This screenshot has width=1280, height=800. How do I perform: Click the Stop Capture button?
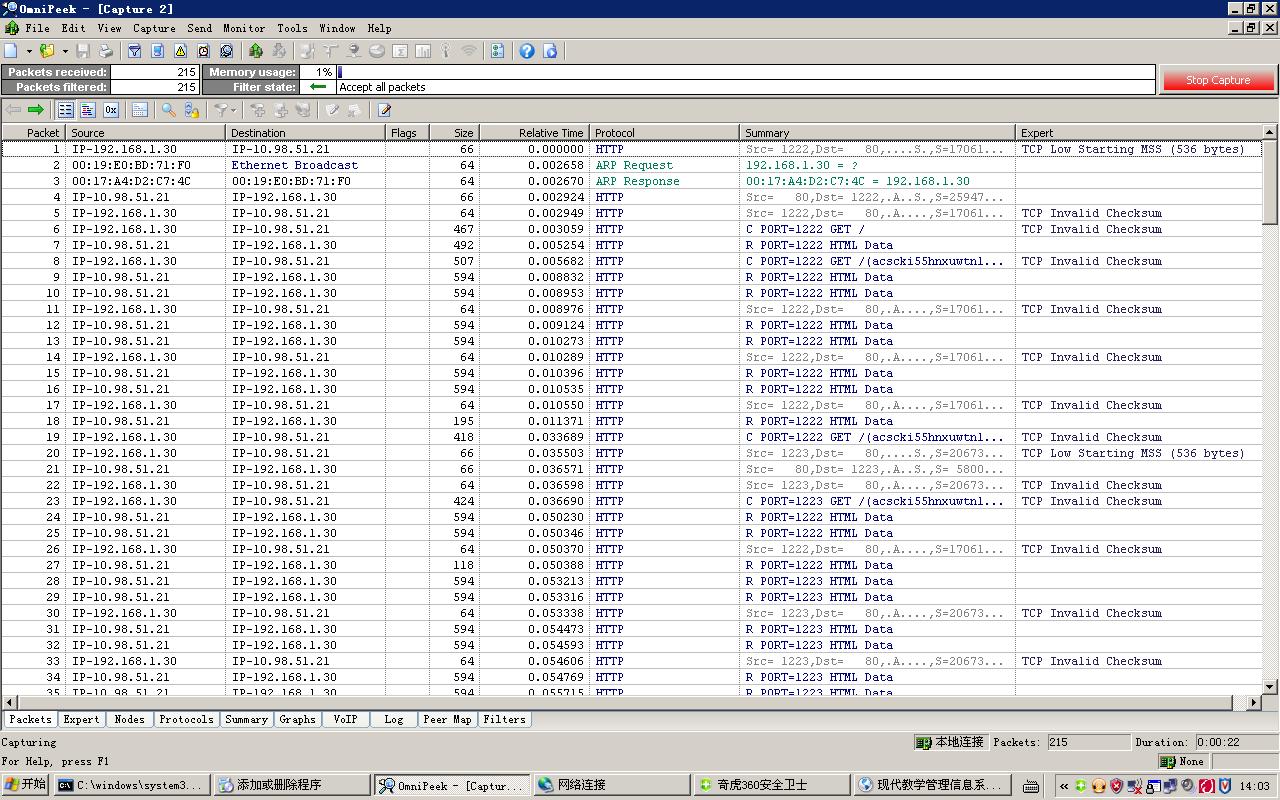point(1217,80)
